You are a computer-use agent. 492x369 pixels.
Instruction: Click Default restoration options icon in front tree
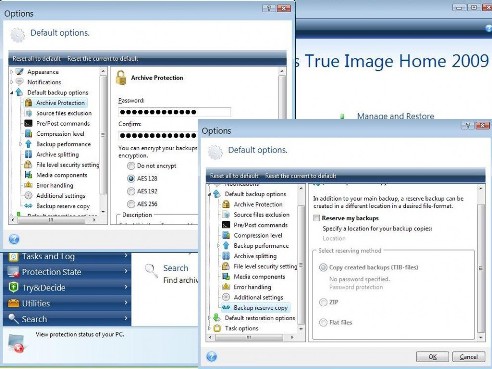pyautogui.click(x=217, y=318)
